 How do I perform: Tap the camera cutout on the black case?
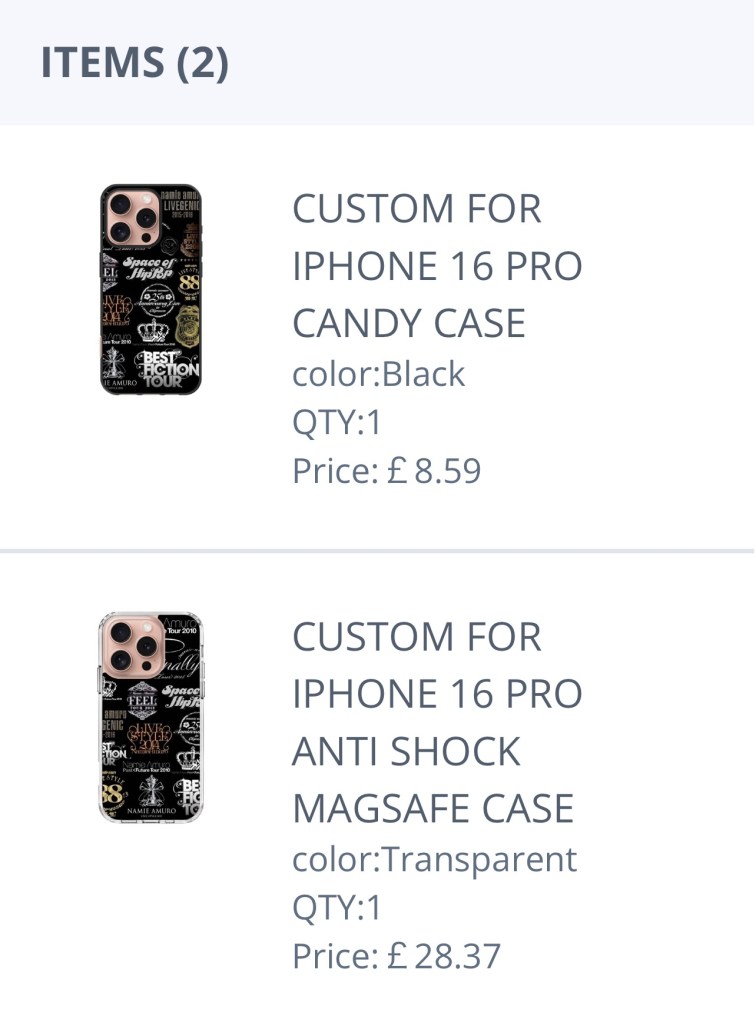[130, 216]
